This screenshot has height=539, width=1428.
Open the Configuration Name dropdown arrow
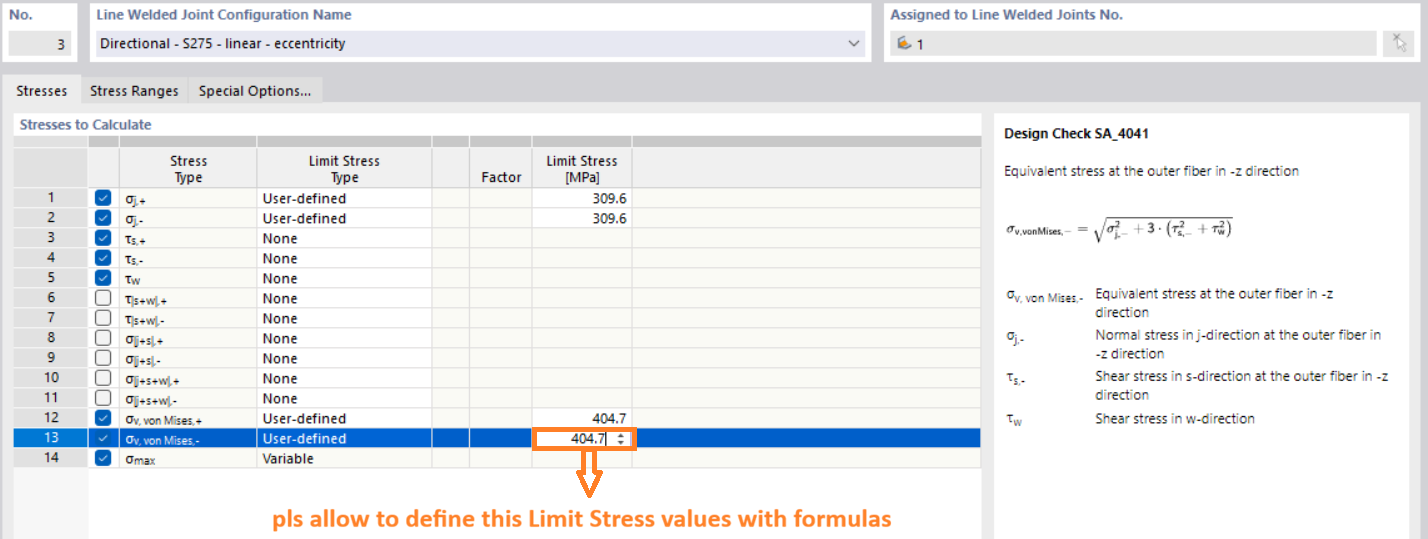(853, 44)
